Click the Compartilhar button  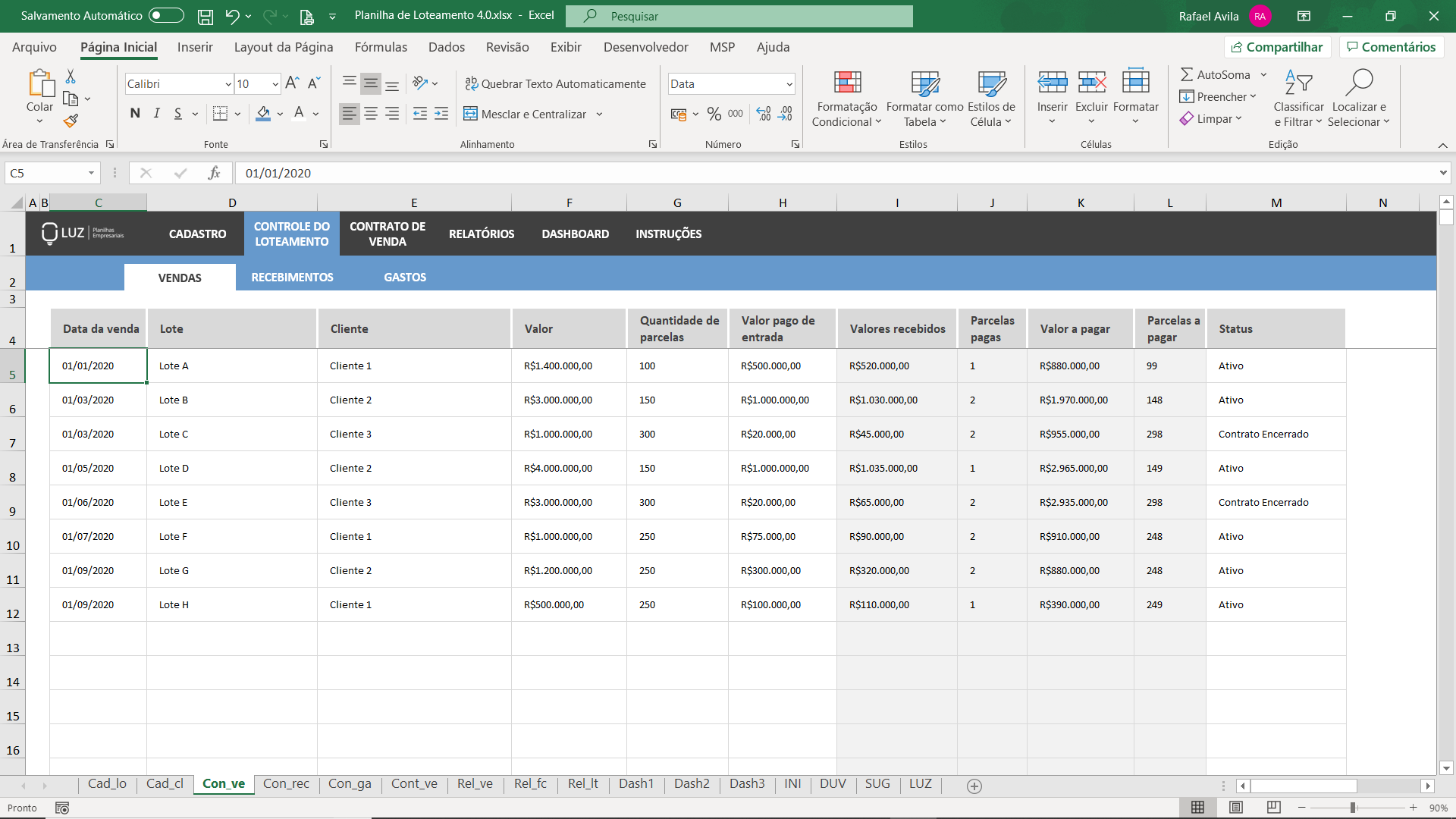1277,47
